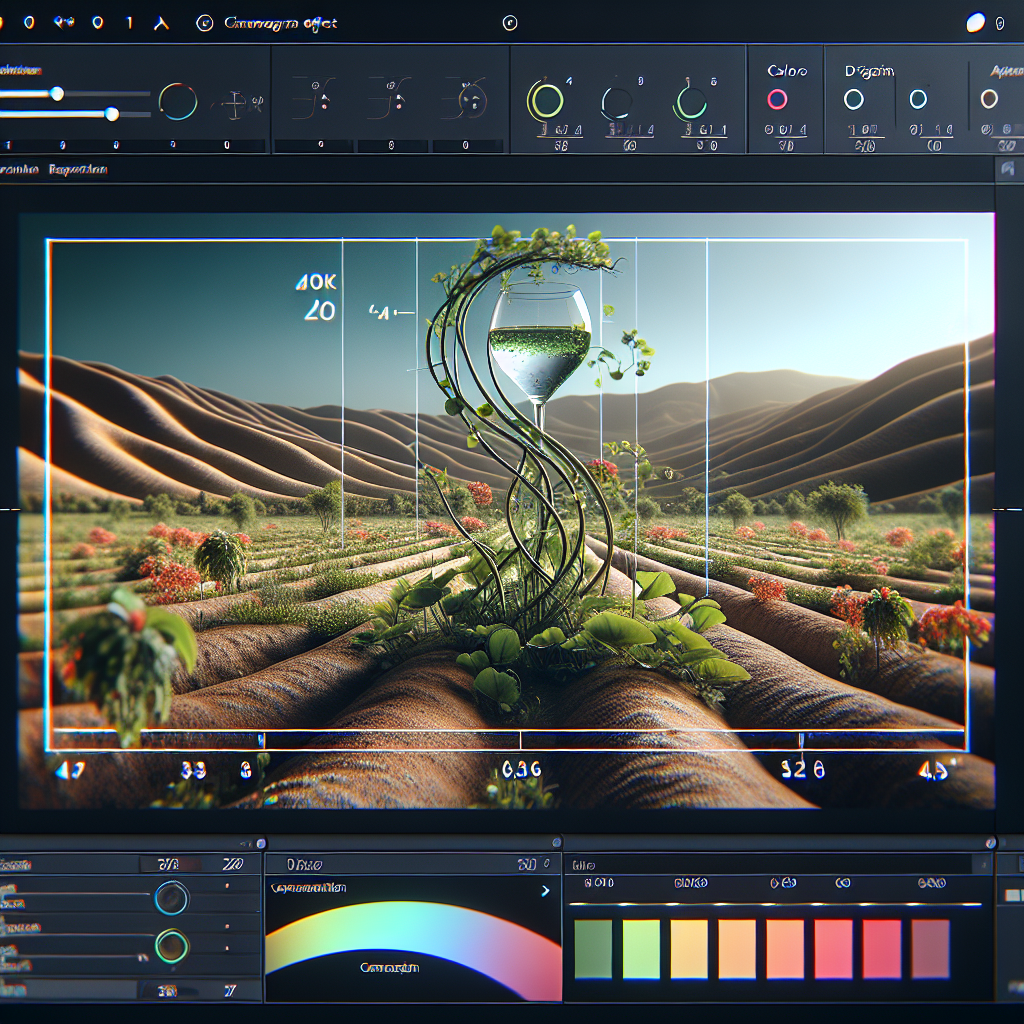Pick the light green color swatch
Screen dimensions: 1024x1024
coord(641,949)
